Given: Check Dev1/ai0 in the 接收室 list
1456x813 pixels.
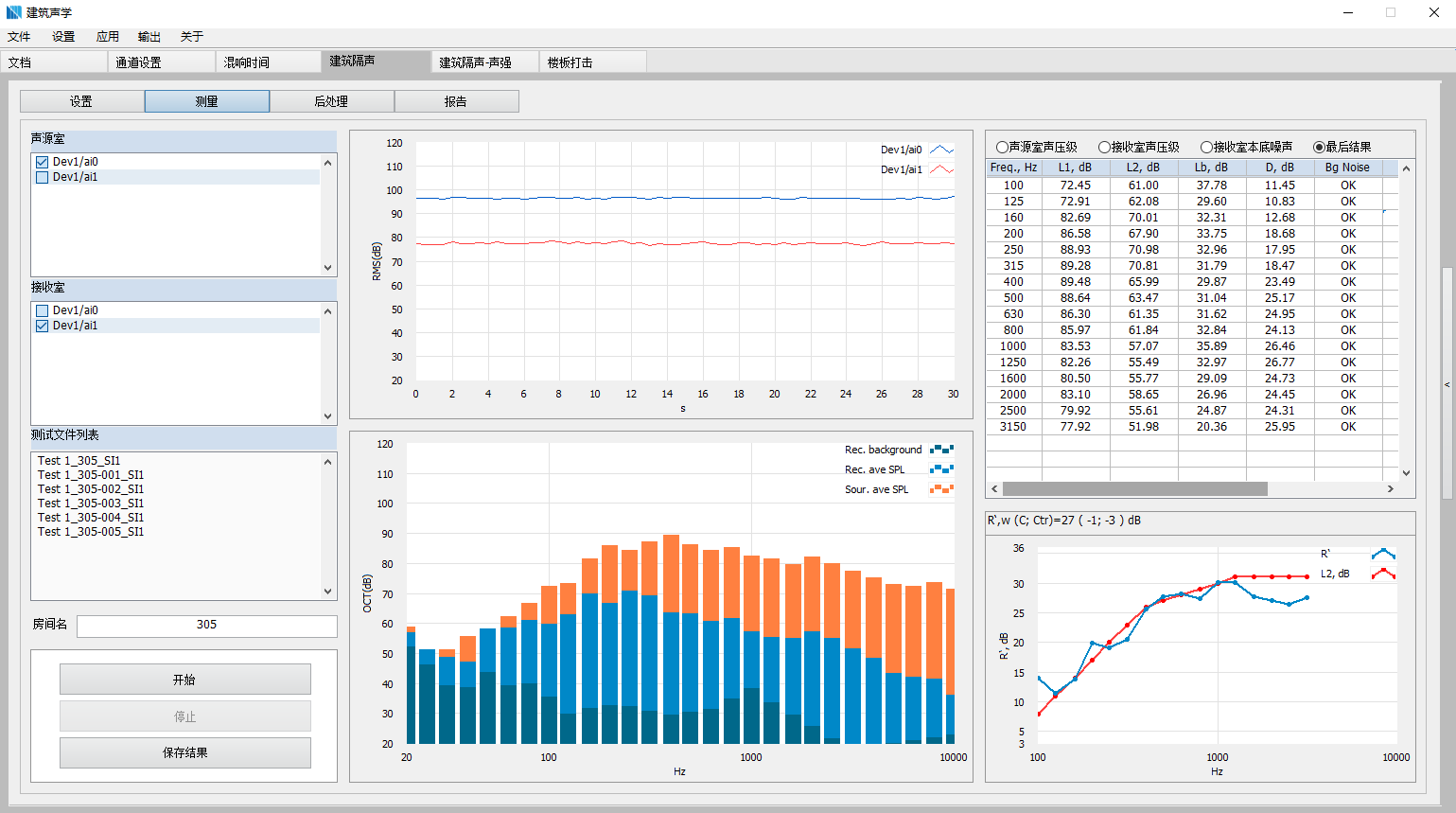Looking at the screenshot, I should [43, 310].
